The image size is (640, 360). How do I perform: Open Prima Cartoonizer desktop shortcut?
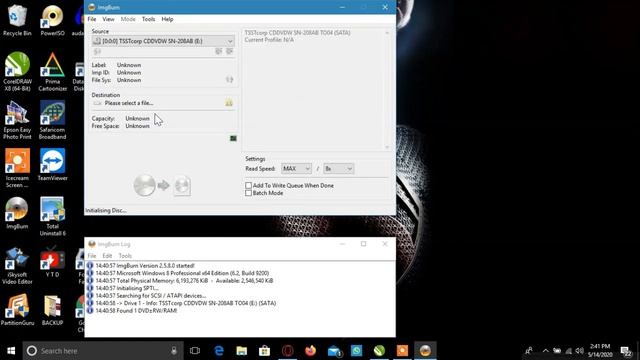tap(52, 72)
